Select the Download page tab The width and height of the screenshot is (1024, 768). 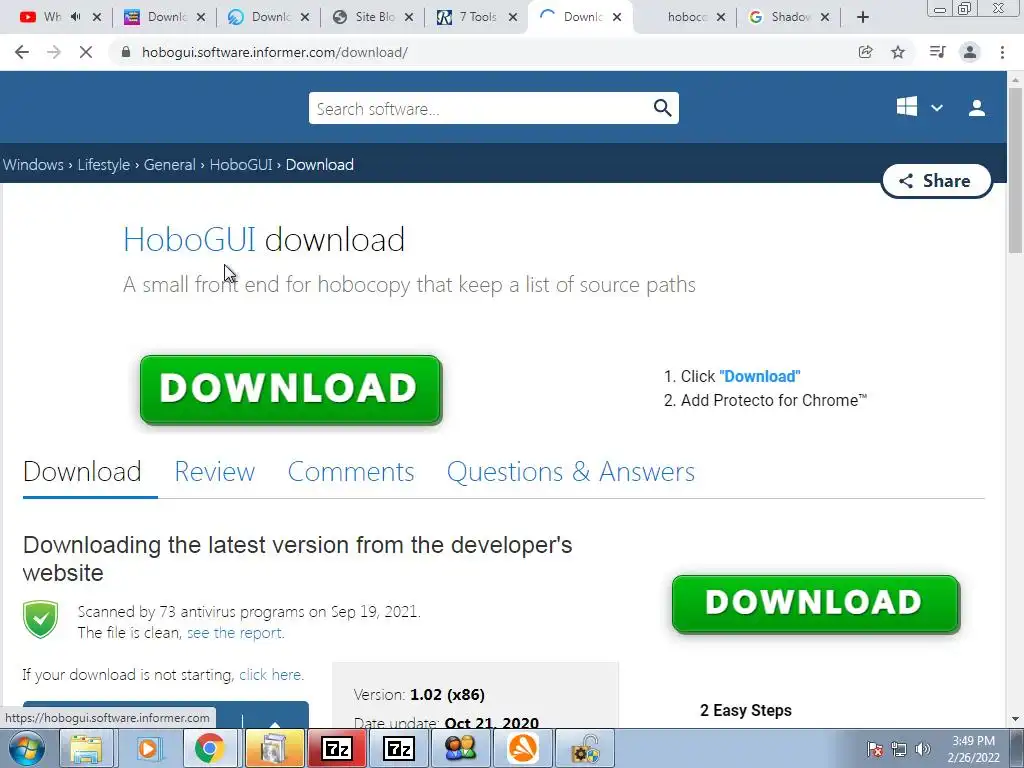point(82,472)
